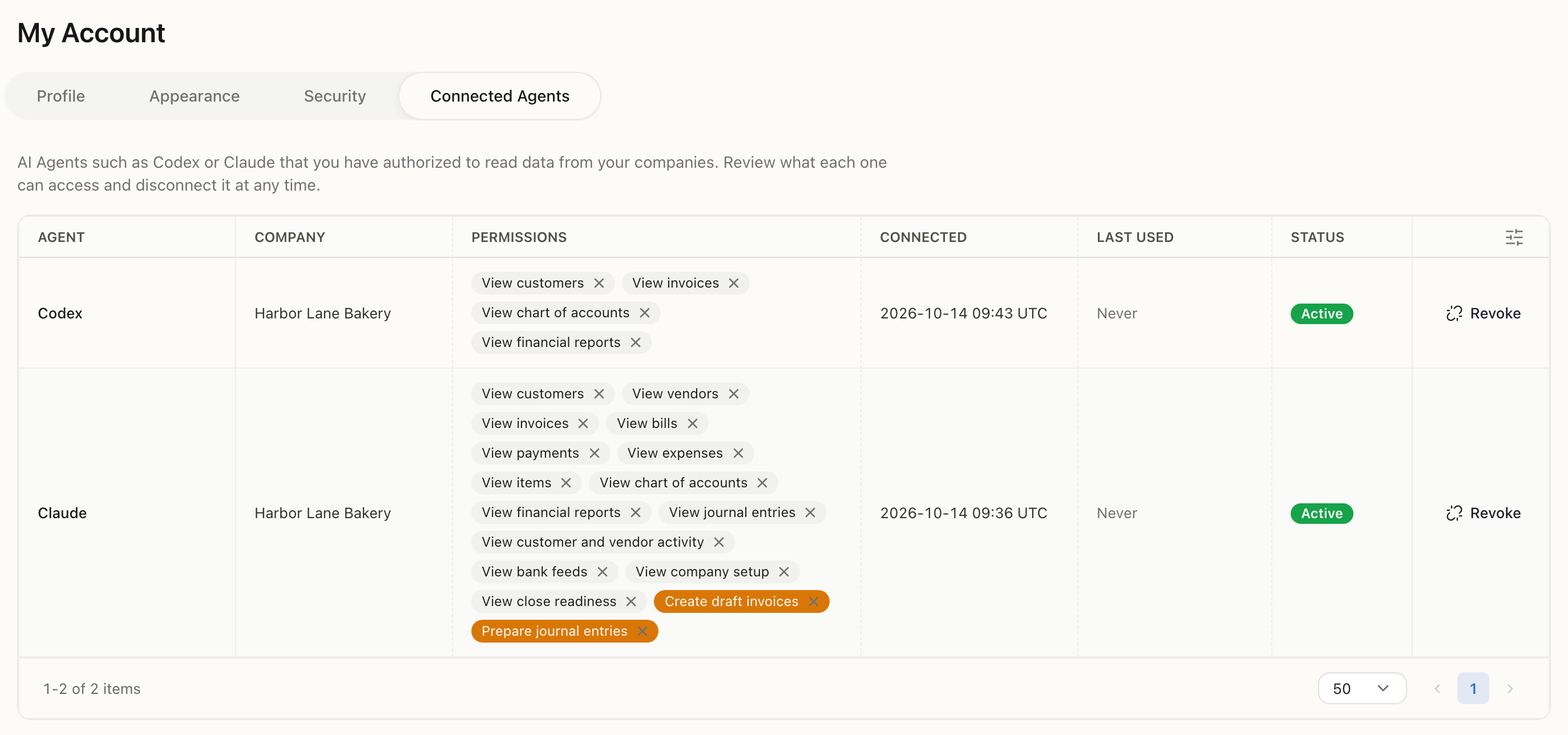Remove Claude's View bills permission
Screen dimensions: 1568x735
[x=693, y=423]
